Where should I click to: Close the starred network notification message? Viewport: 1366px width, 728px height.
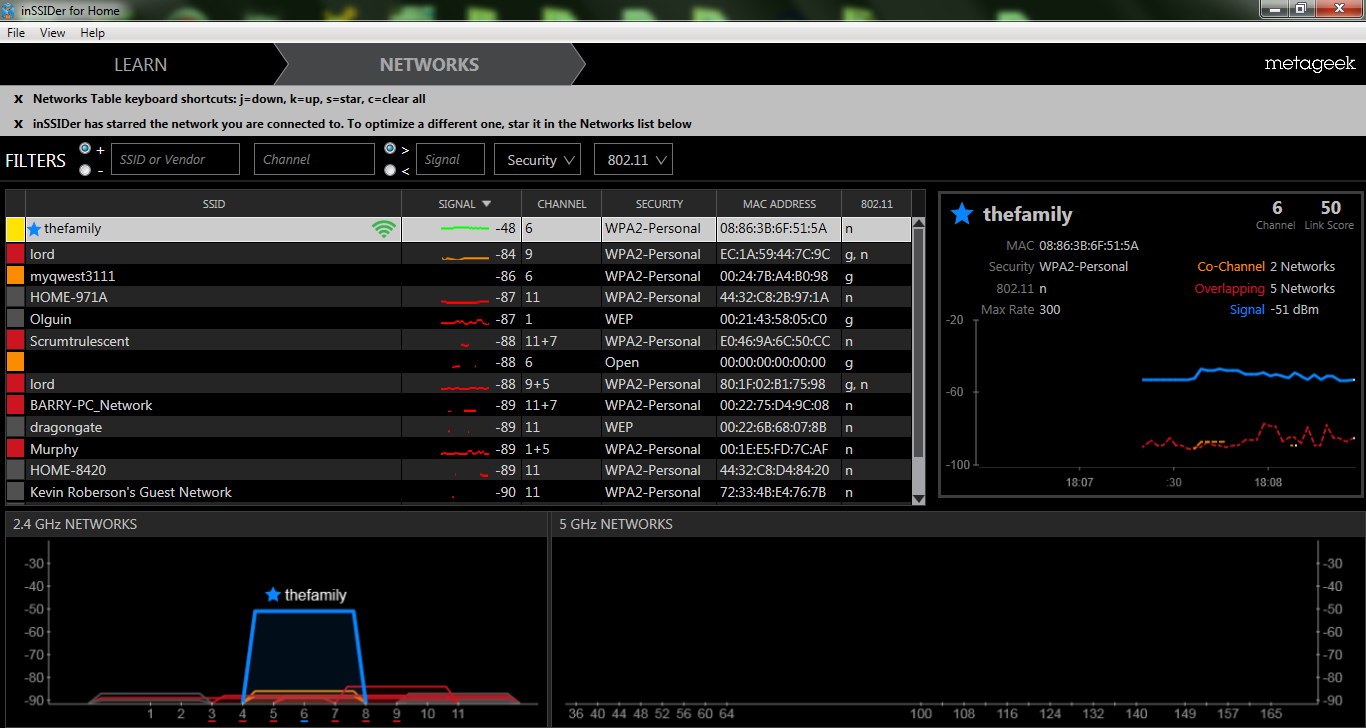click(x=18, y=124)
